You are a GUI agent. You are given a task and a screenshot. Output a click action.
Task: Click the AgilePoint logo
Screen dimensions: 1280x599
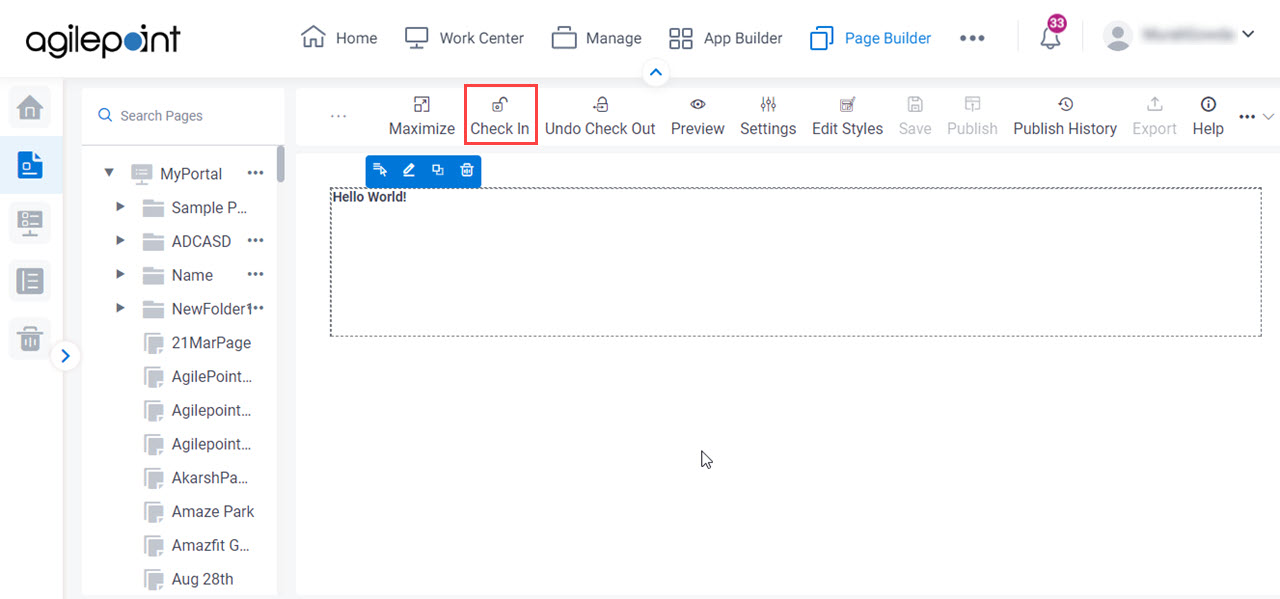103,40
